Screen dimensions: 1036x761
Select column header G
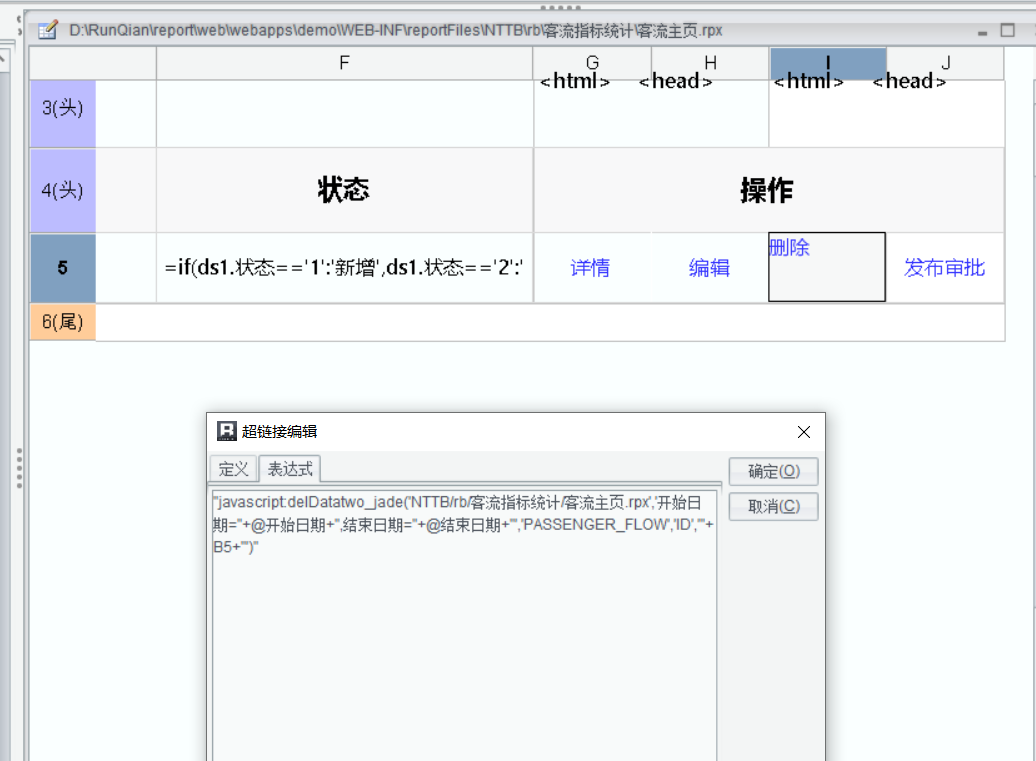pos(592,63)
